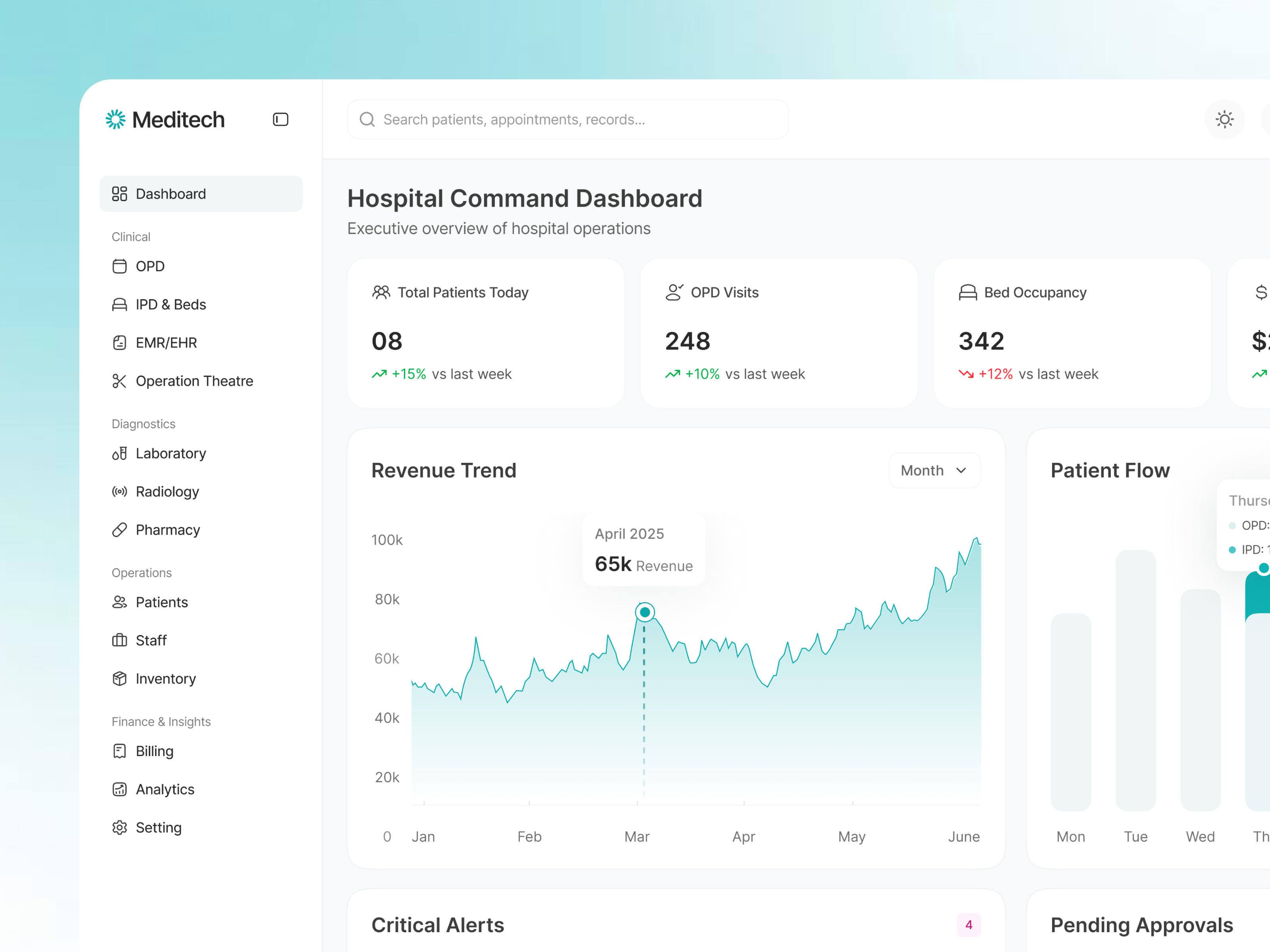Open the Analytics menu entry
The image size is (1270, 952).
165,789
